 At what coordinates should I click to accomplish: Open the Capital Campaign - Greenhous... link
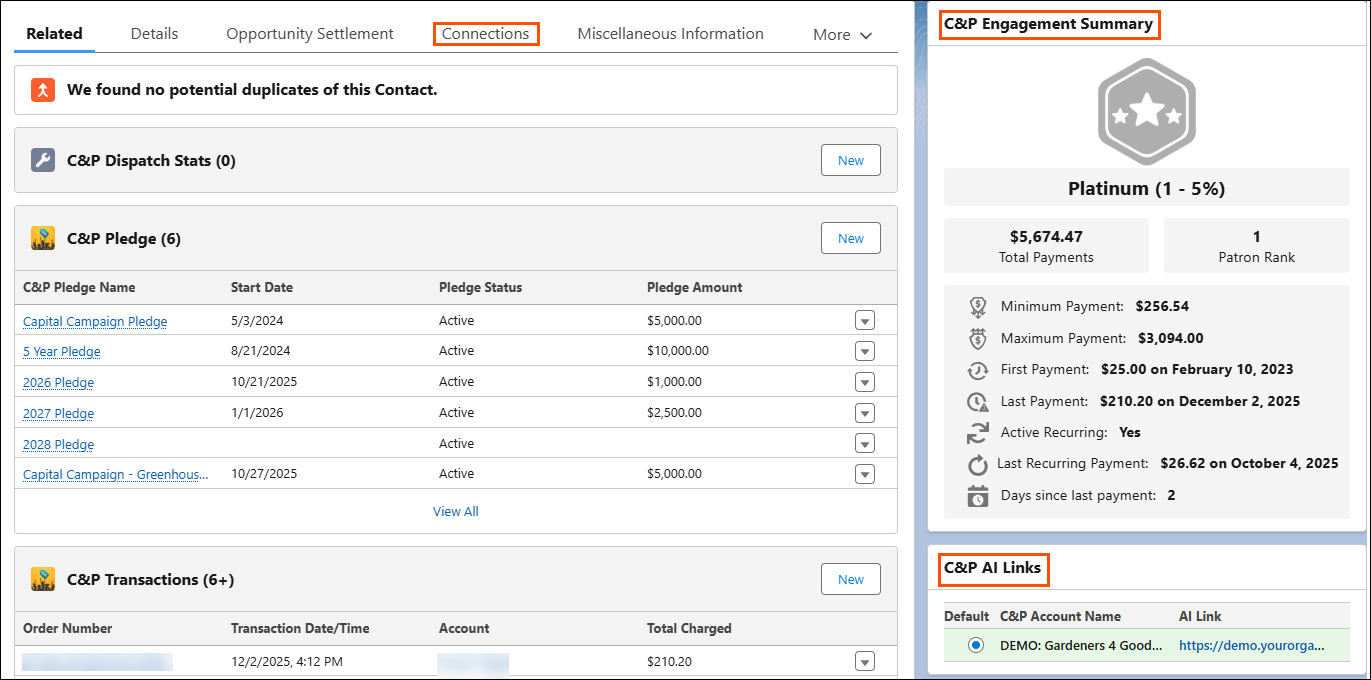[116, 474]
